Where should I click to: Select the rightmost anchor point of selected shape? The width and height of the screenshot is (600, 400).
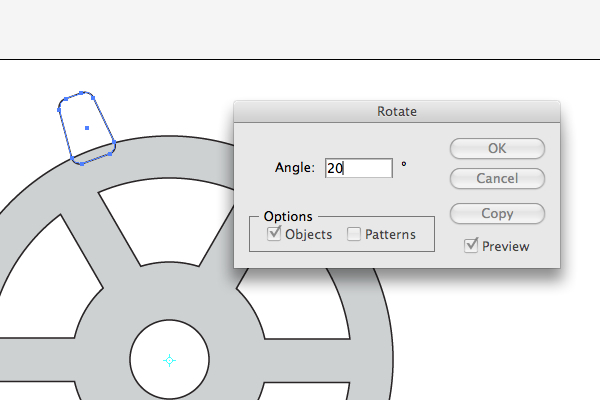coord(114,143)
